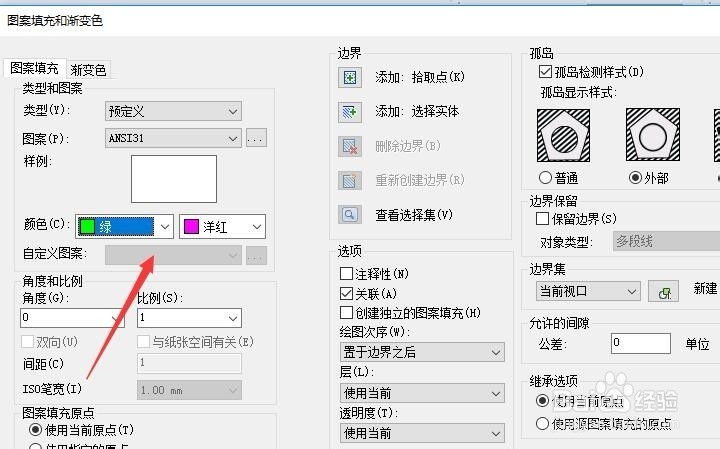Image resolution: width=720 pixels, height=449 pixels.
Task: Open the 边界集 dropdown showing 当前视口
Action: (588, 292)
